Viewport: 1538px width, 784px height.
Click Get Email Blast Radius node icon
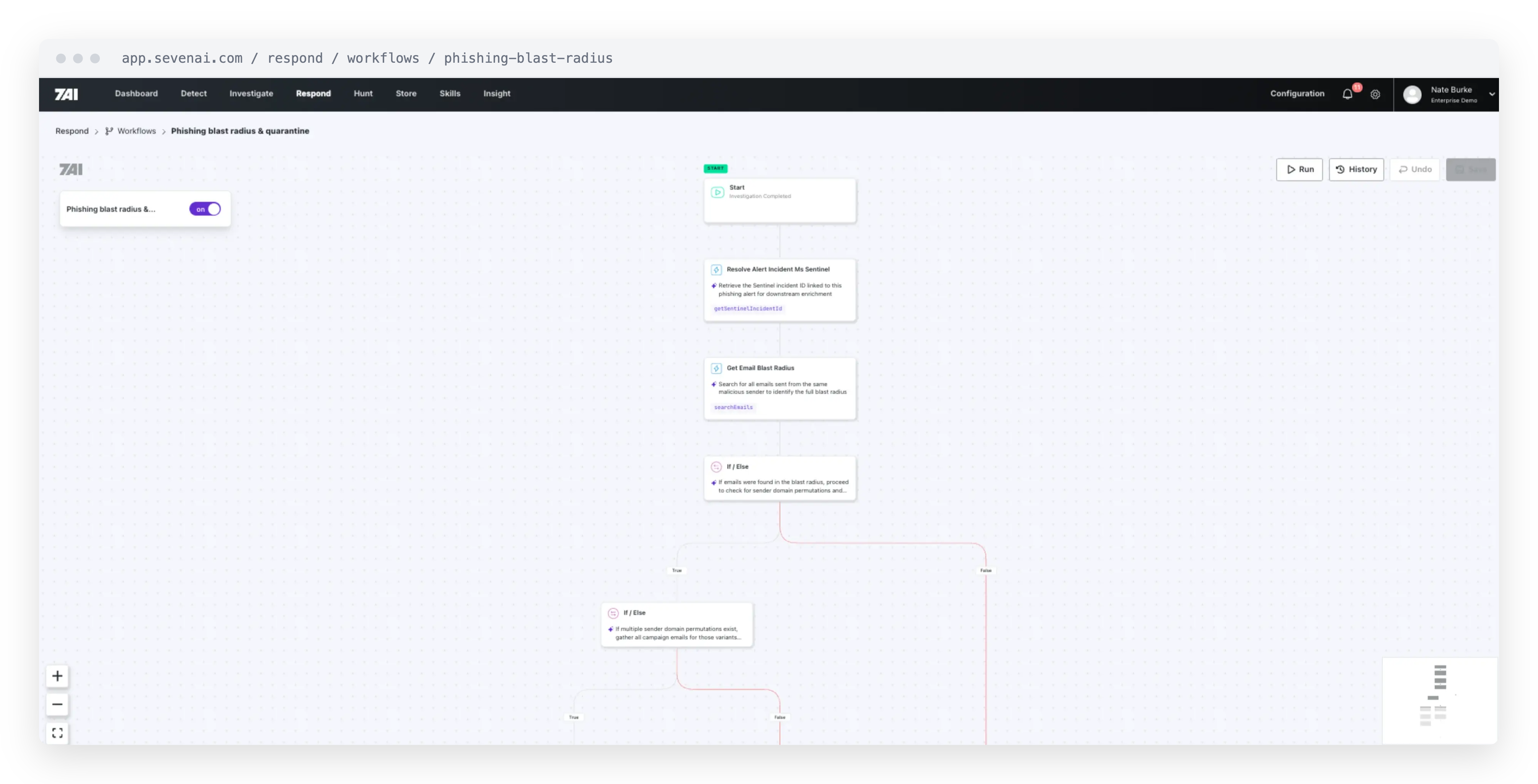pos(716,368)
